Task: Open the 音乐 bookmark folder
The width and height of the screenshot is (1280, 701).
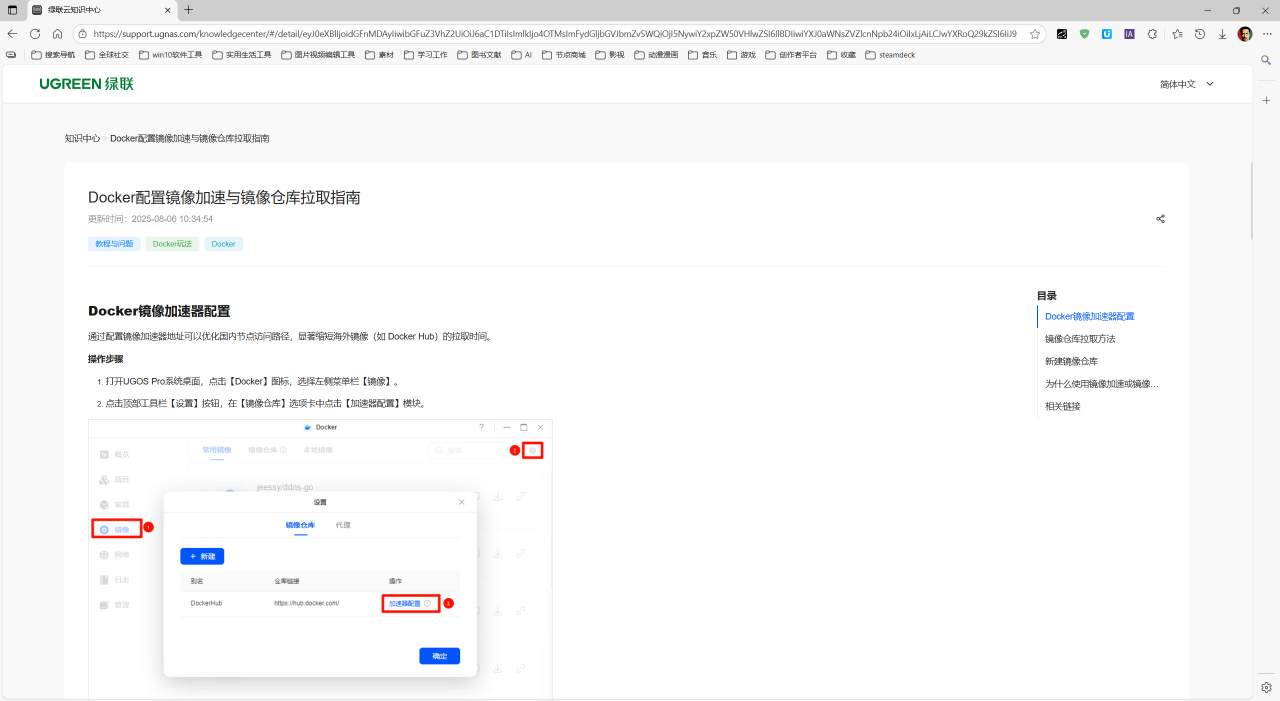Action: click(702, 55)
